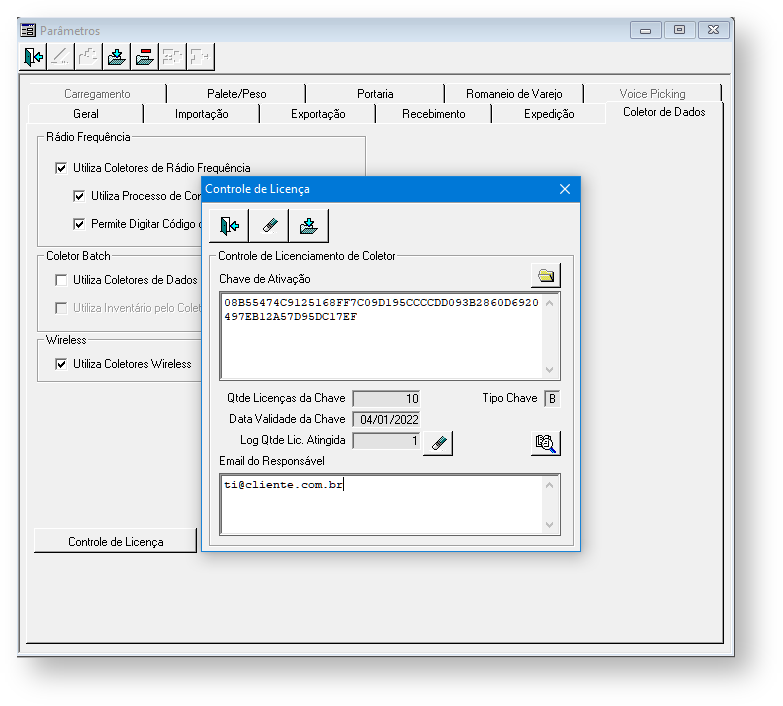This screenshot has height=706, width=783.
Task: Click save tray icon in Parâmetros toolbar
Action: click(x=117, y=57)
